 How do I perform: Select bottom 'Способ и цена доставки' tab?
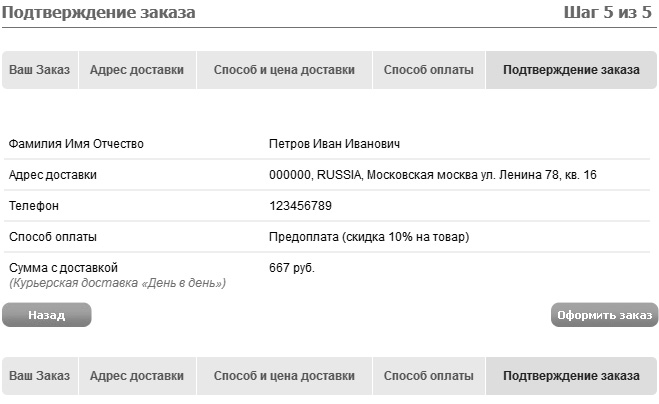coord(284,377)
